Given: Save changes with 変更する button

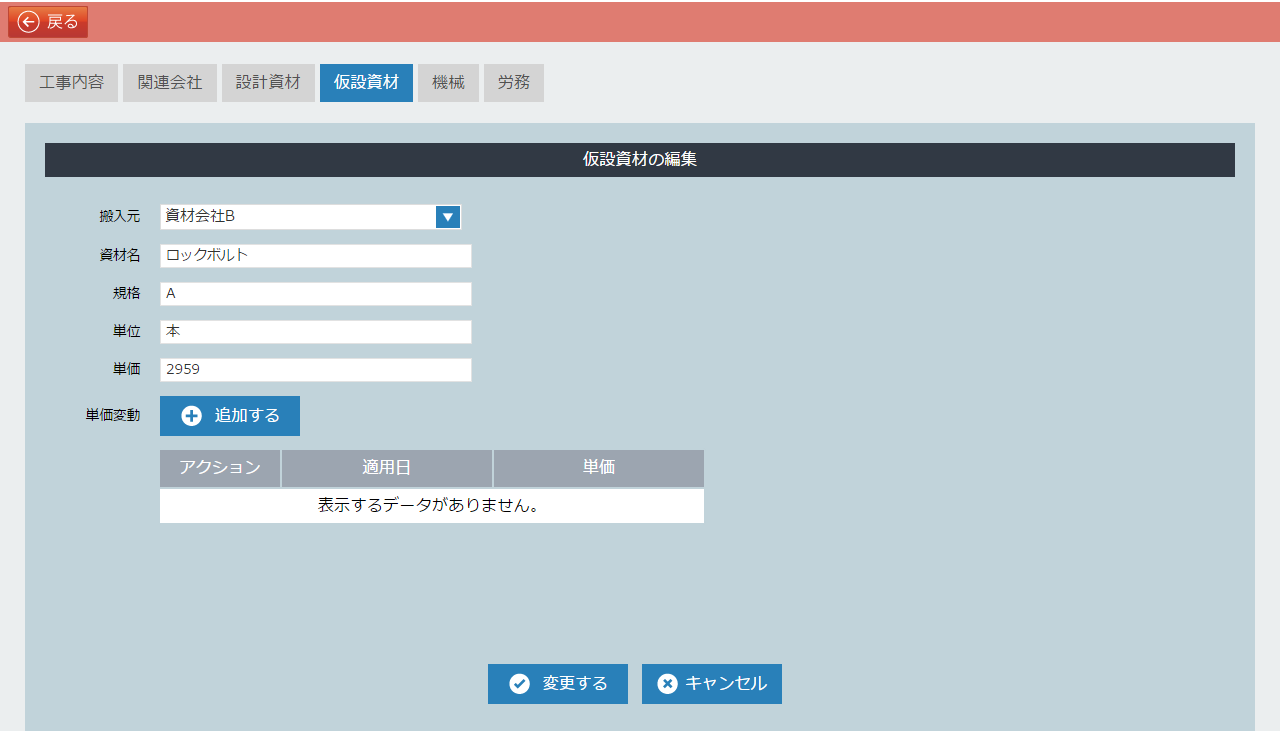Looking at the screenshot, I should click(x=558, y=684).
